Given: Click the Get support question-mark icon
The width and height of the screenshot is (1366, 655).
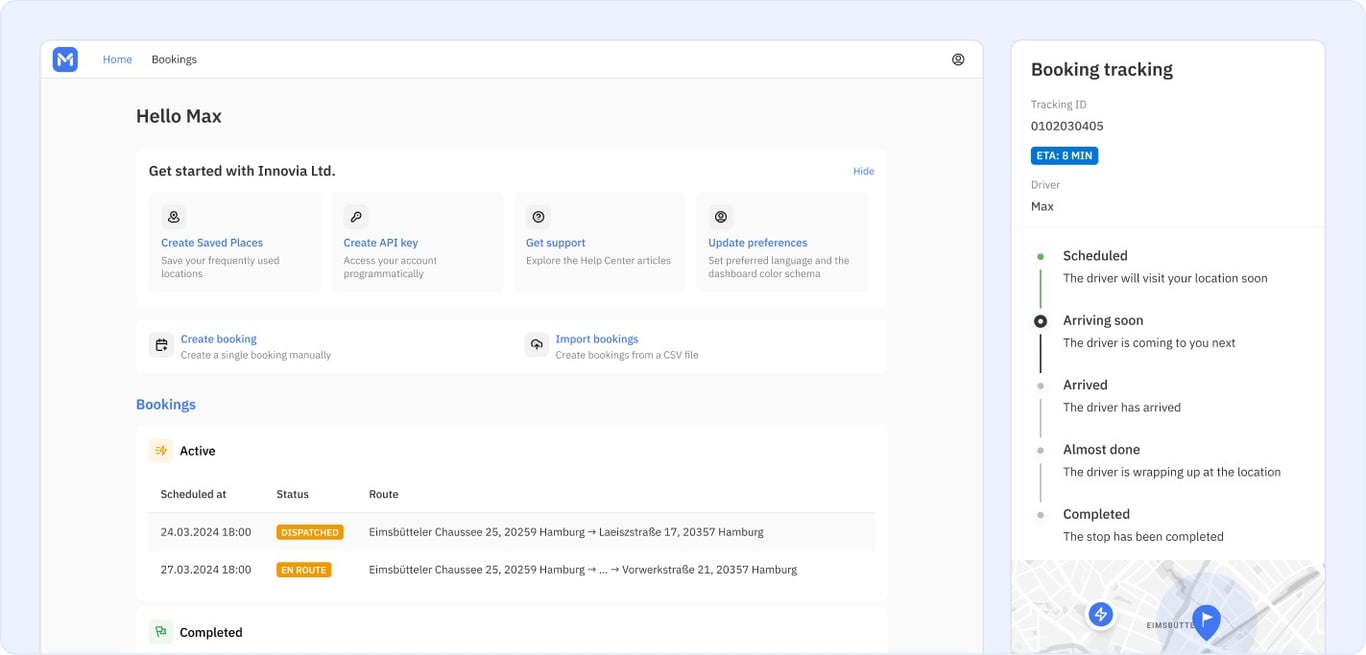Looking at the screenshot, I should [538, 217].
